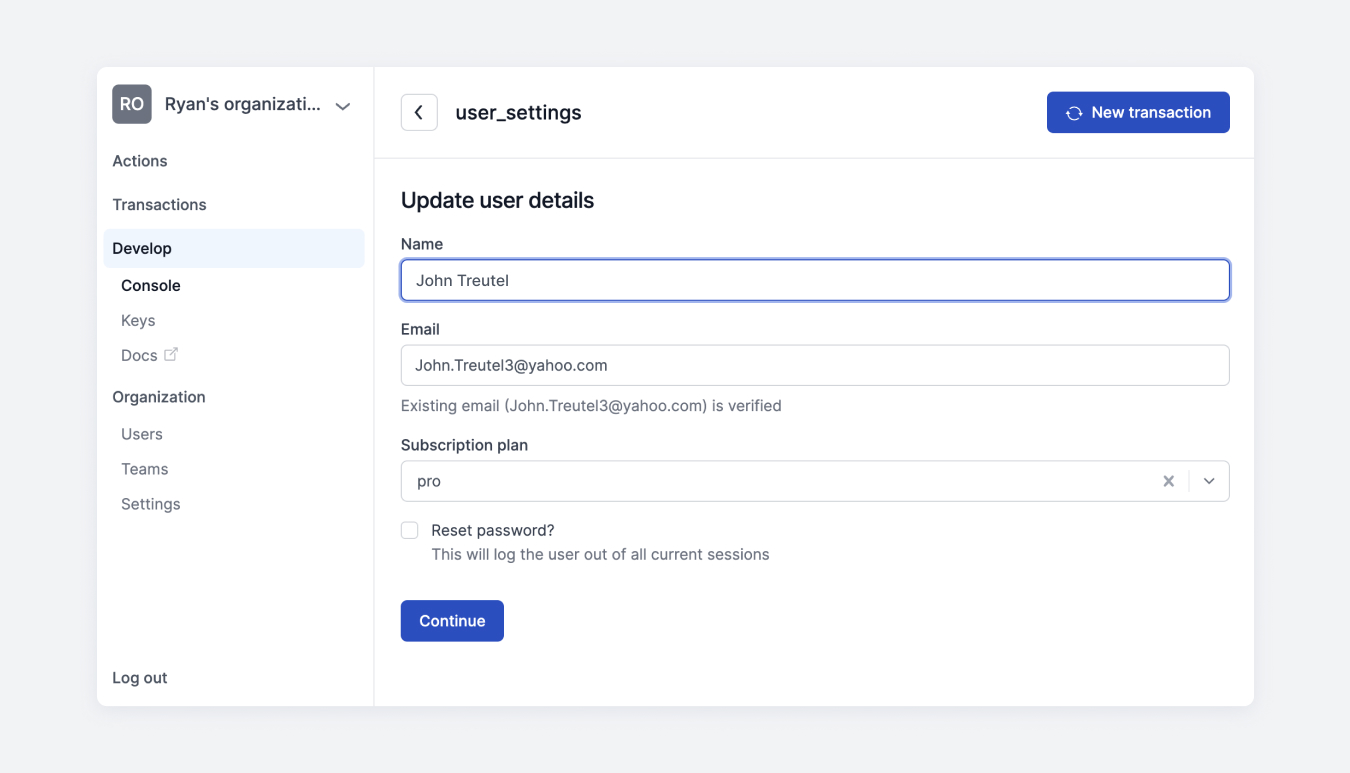This screenshot has height=773, width=1350.
Task: Clear the subscription plan with the X icon
Action: point(1168,481)
